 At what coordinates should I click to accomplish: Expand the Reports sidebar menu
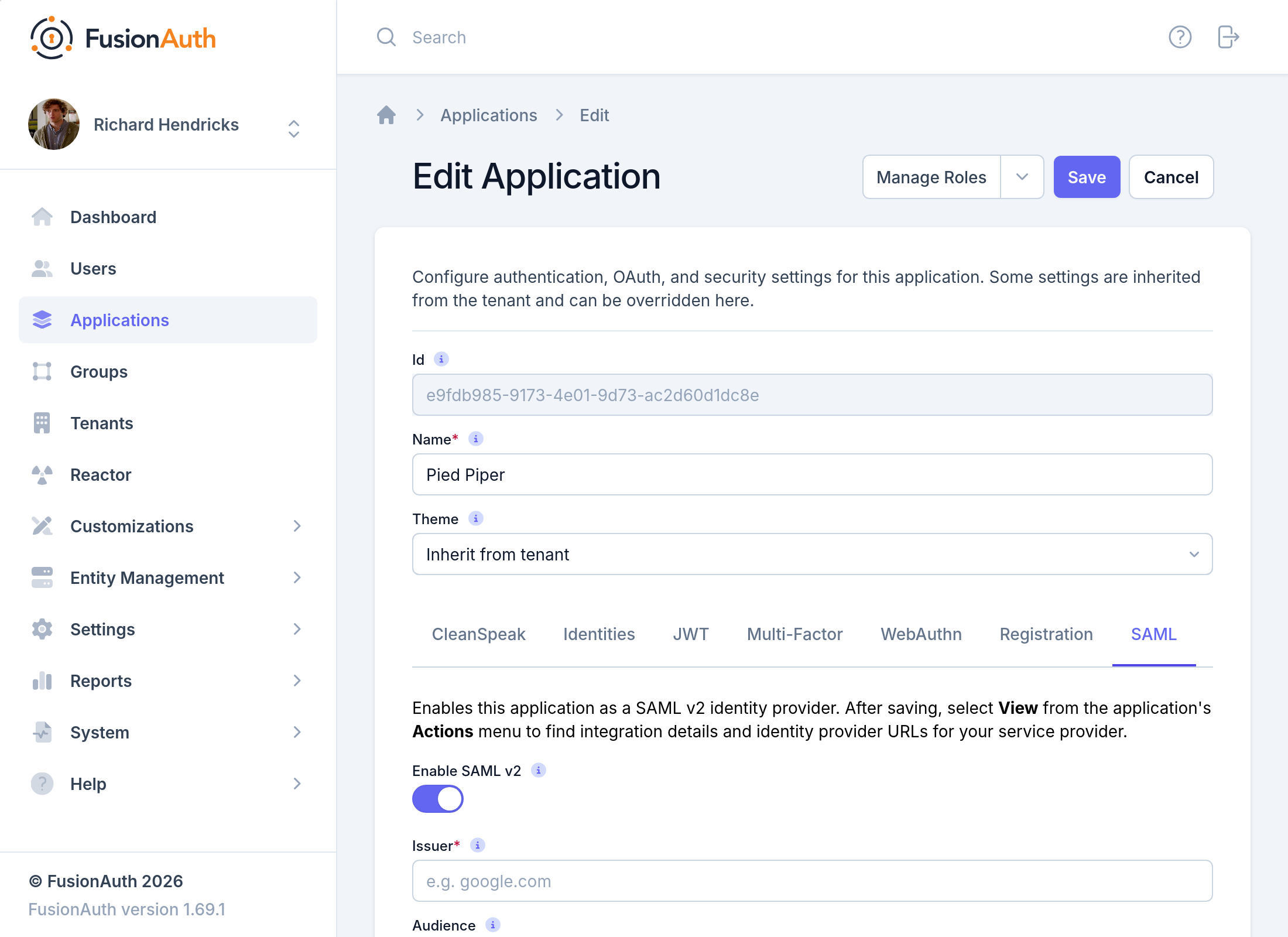[297, 680]
